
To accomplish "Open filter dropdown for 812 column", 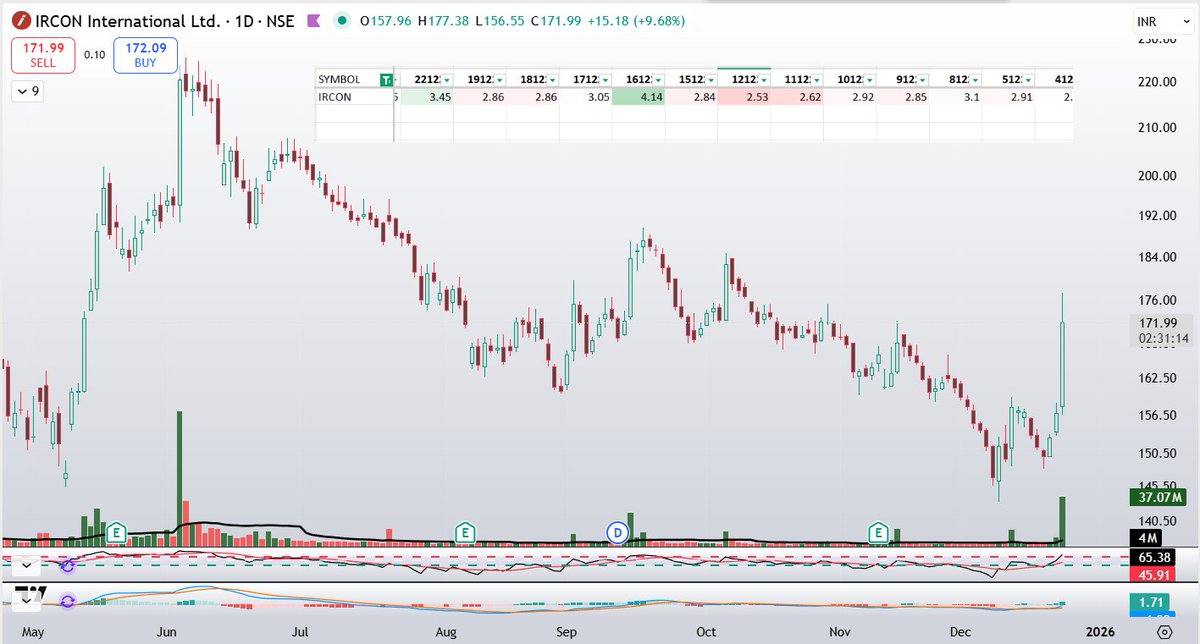I will click(974, 79).
